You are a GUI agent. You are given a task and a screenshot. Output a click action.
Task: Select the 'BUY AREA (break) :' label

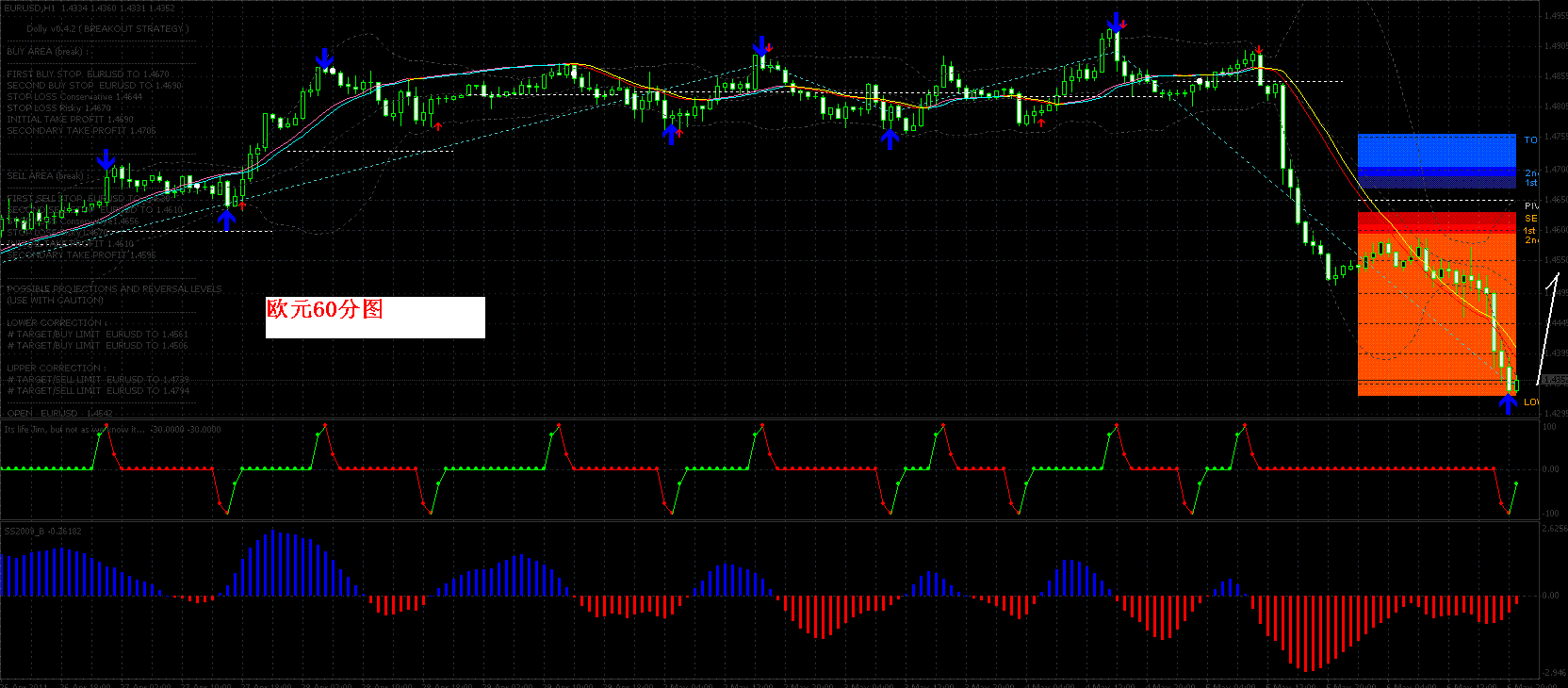(x=45, y=52)
